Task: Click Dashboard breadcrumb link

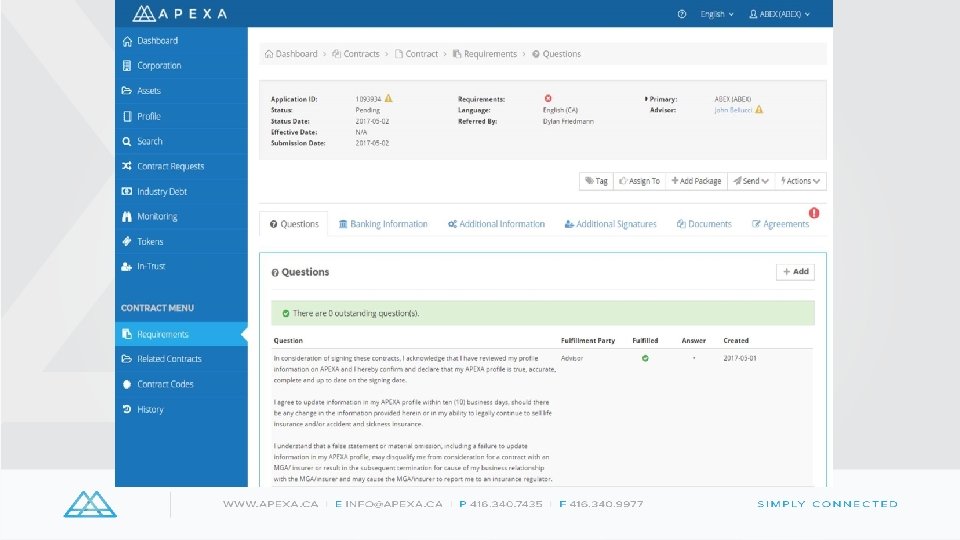Action: (x=291, y=54)
